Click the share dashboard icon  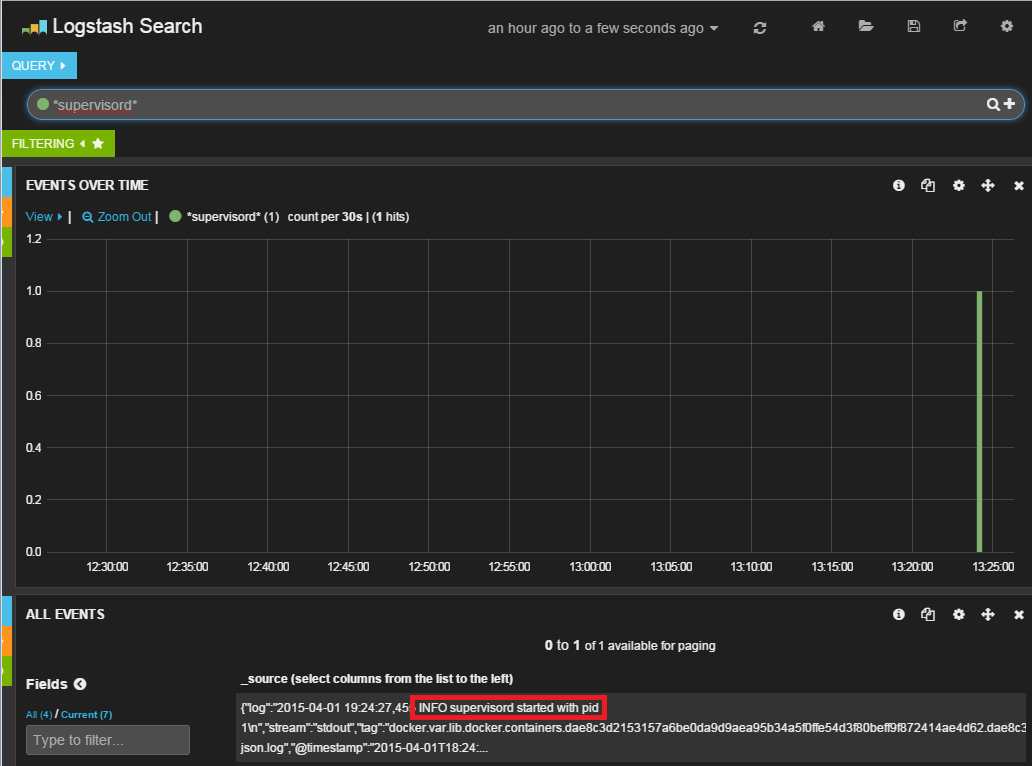click(x=960, y=27)
